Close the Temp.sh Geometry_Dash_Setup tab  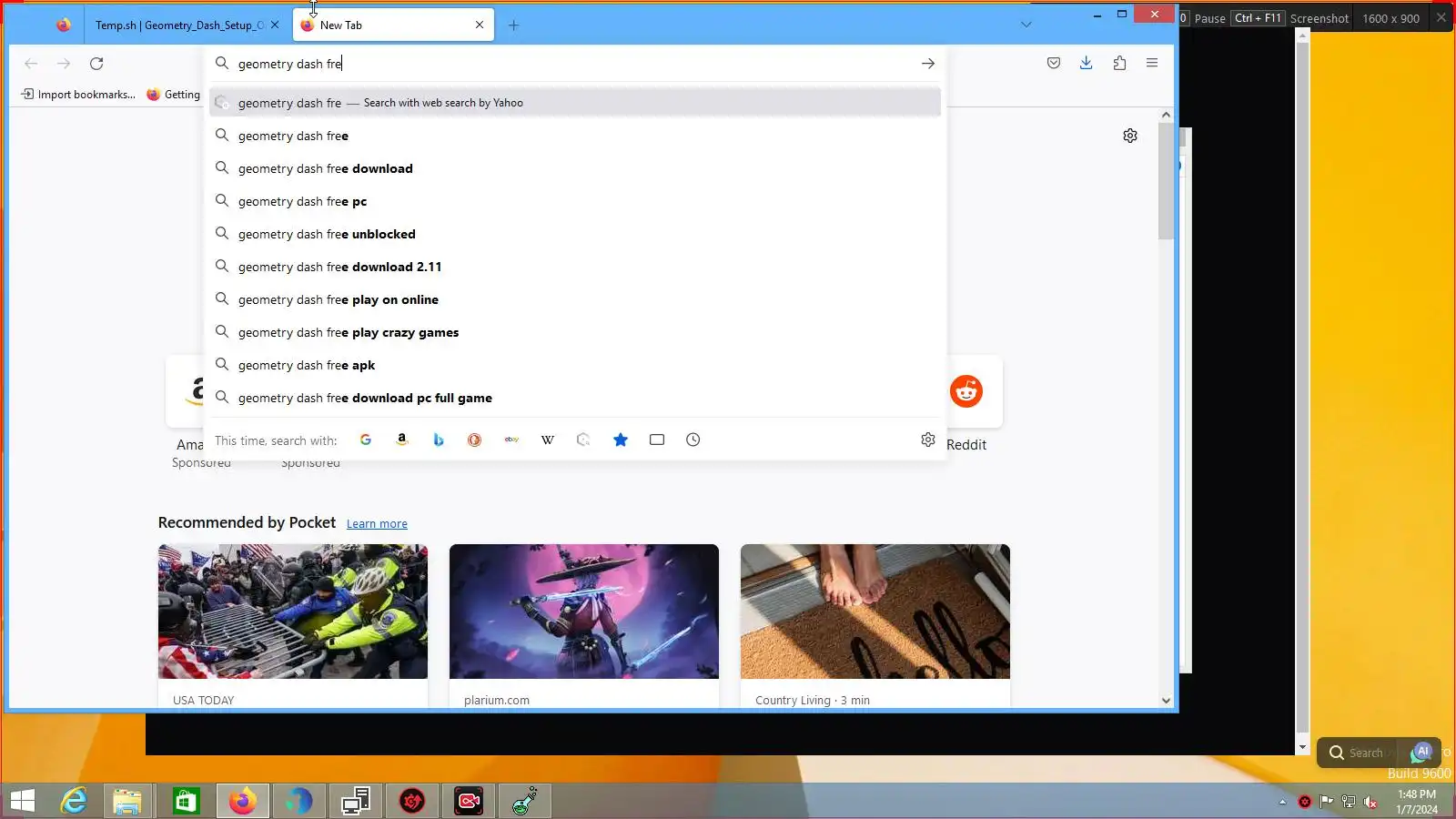tap(275, 25)
